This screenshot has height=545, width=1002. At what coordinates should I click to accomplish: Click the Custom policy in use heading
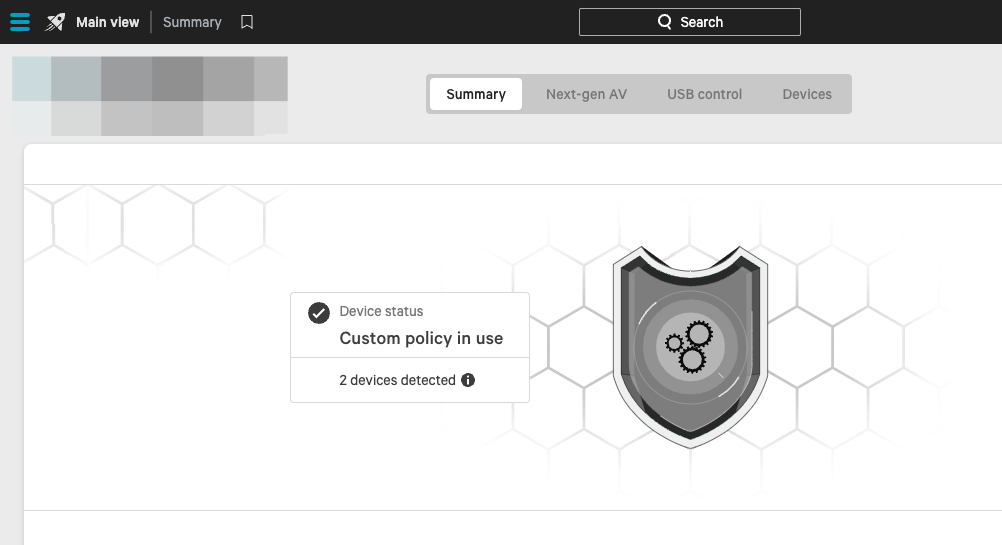tap(421, 338)
